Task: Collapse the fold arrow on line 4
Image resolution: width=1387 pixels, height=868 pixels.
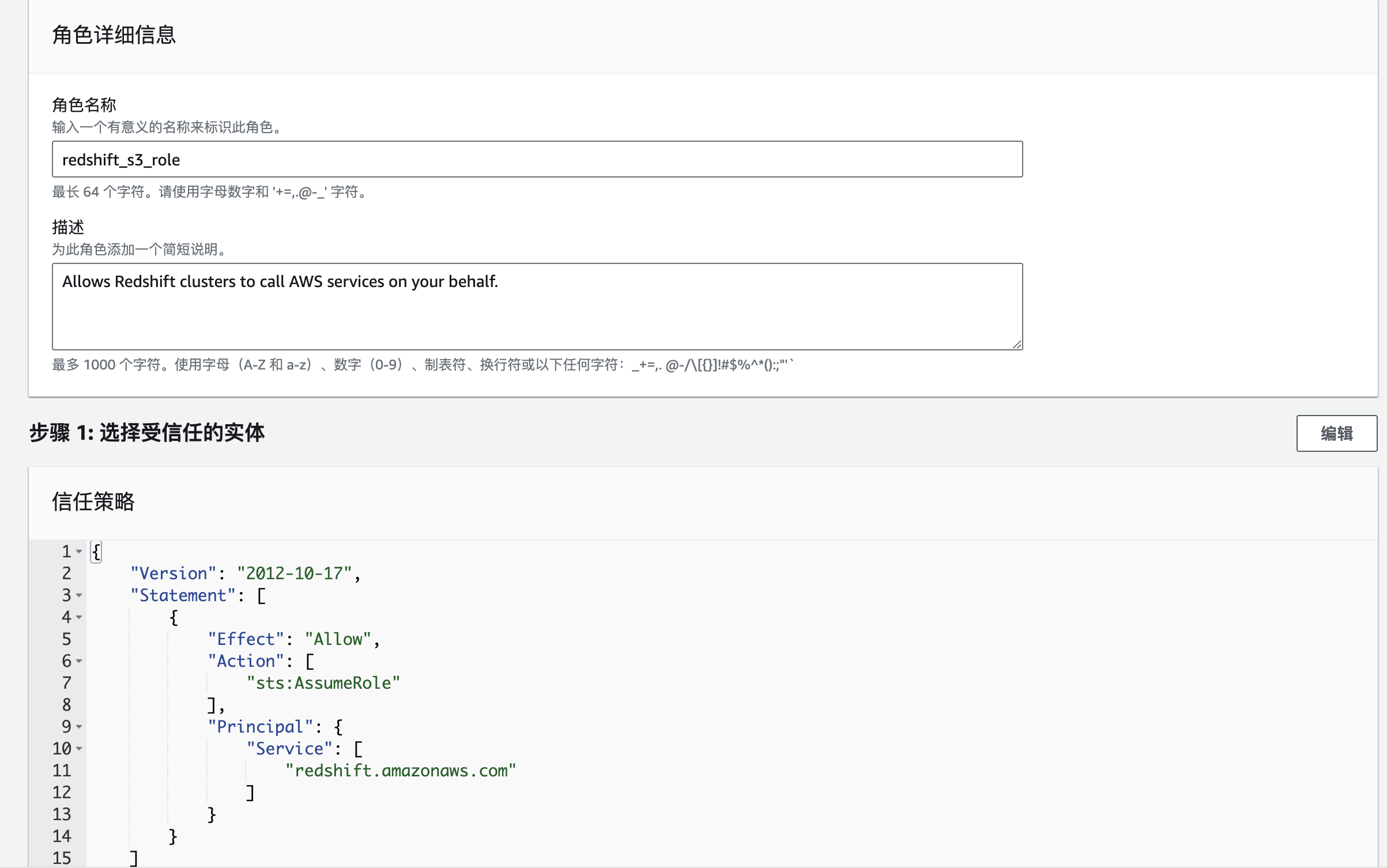Action: tap(79, 617)
